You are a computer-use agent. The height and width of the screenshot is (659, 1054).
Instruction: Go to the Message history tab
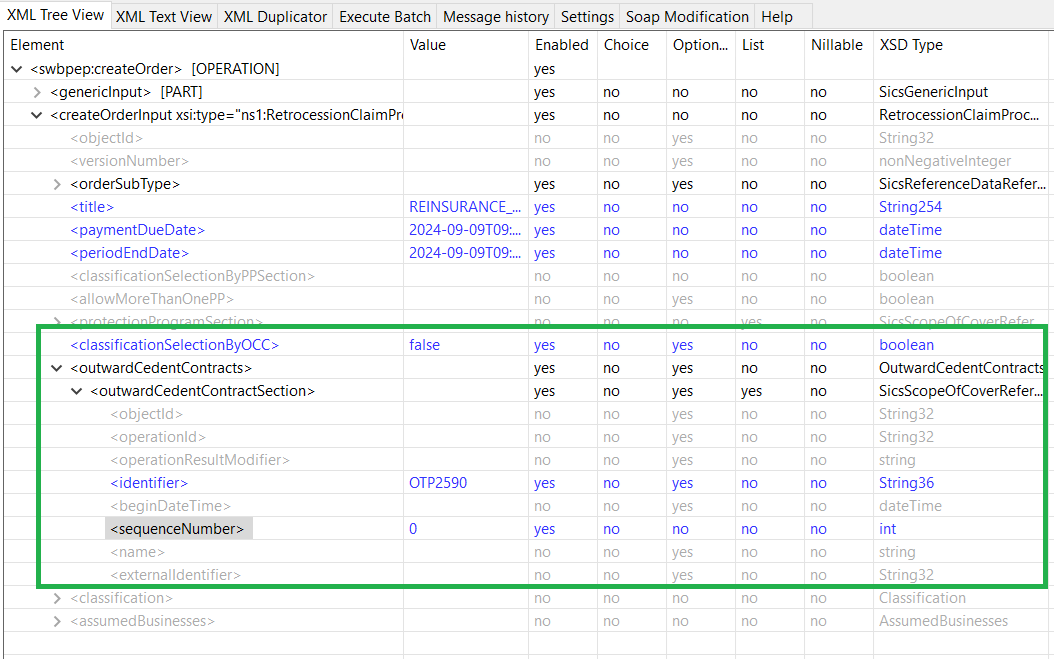[x=496, y=16]
